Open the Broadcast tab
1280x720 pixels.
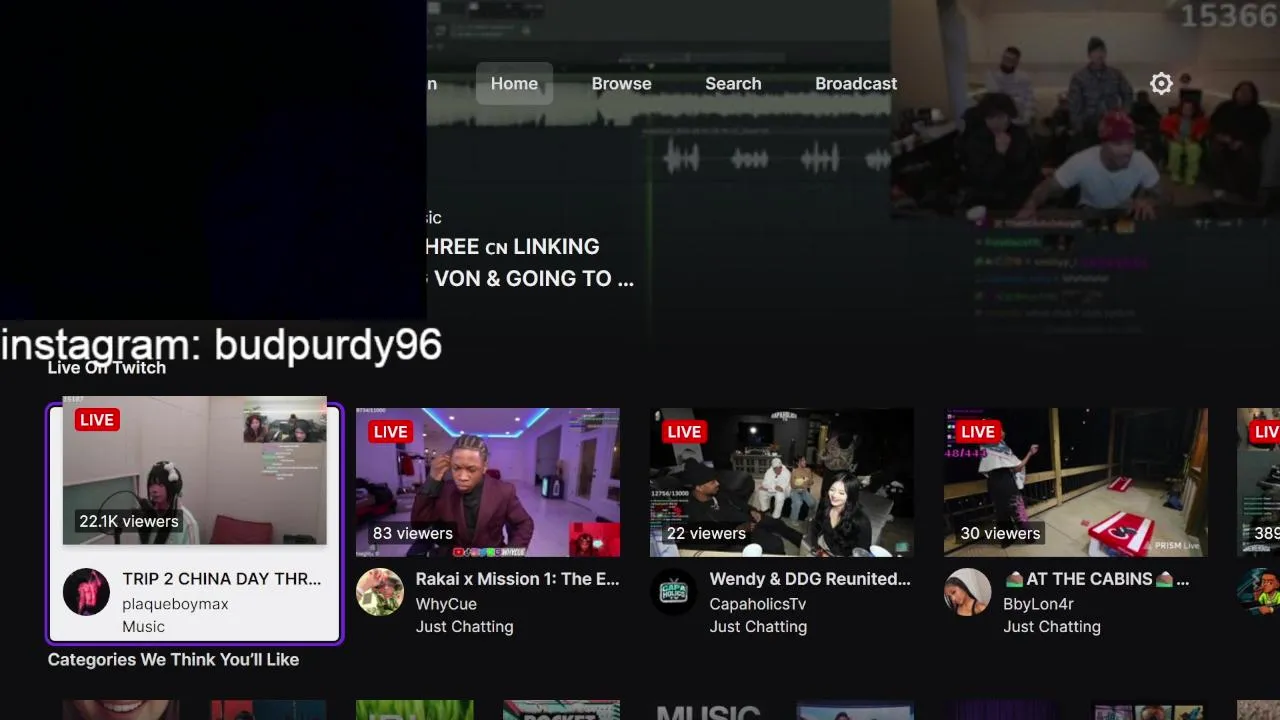pyautogui.click(x=856, y=83)
